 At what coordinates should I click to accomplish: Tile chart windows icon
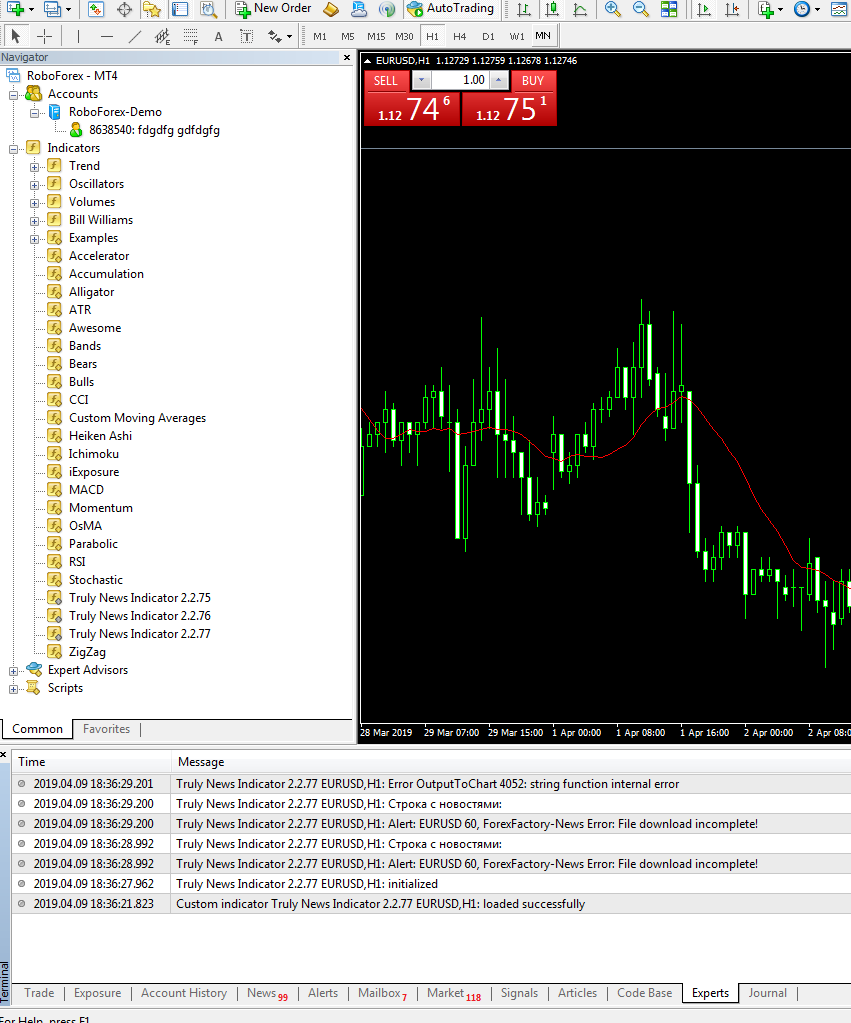point(669,9)
